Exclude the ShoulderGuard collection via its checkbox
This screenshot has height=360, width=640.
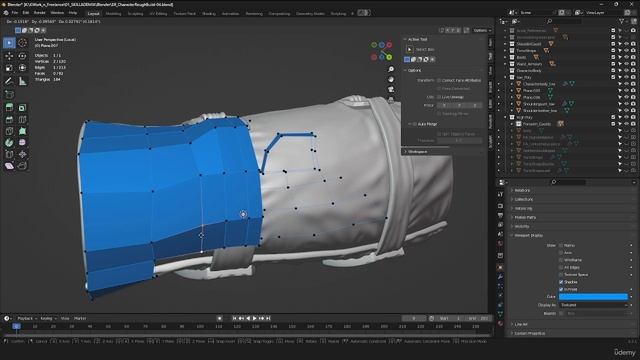[x=613, y=44]
